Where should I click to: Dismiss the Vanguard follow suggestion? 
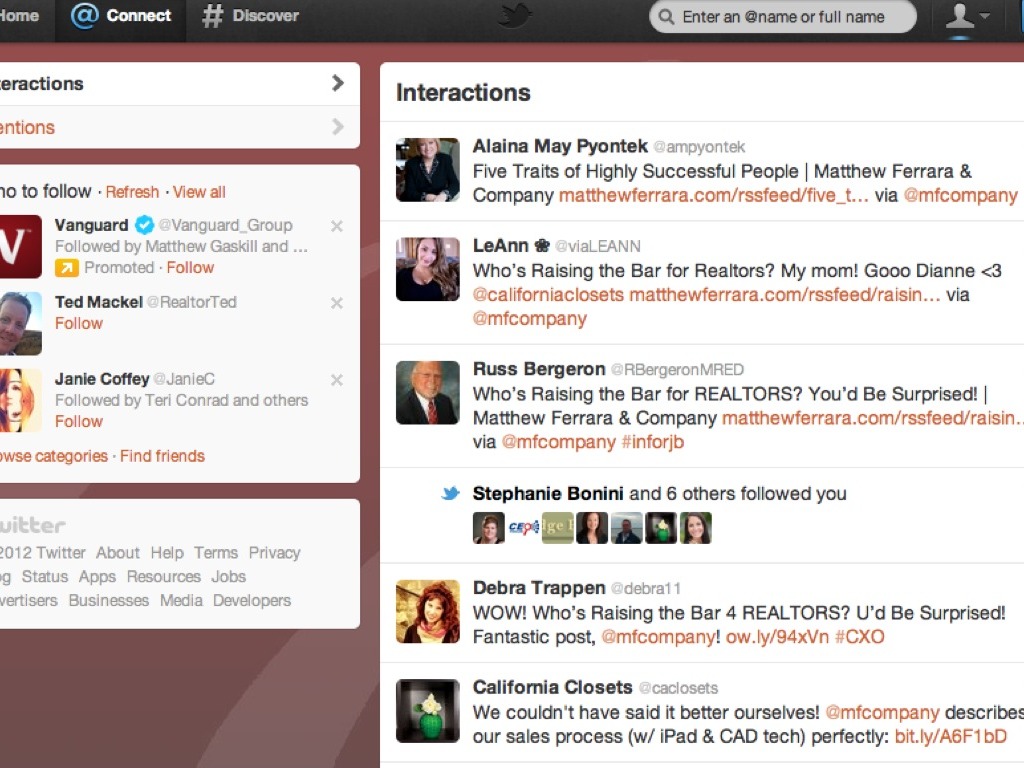pos(337,226)
